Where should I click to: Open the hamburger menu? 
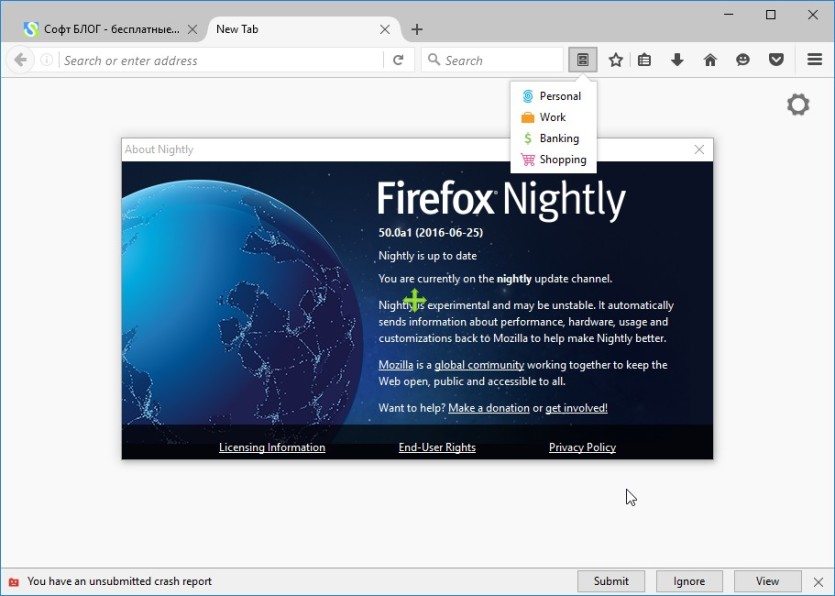(814, 59)
